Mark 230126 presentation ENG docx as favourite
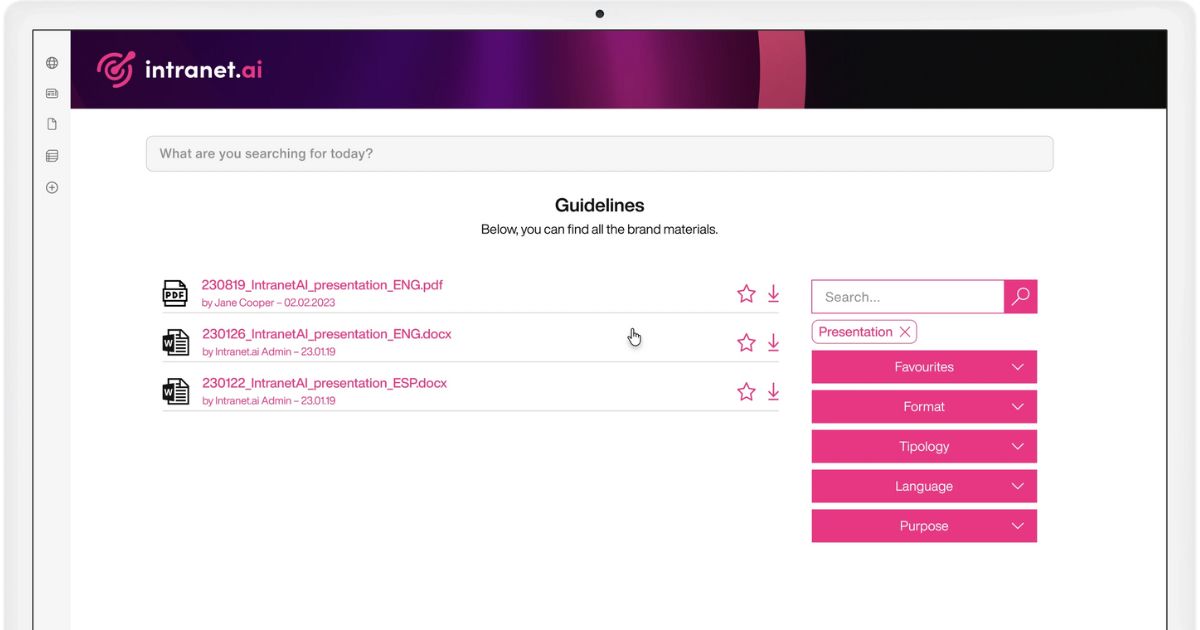Screen dimensions: 1200x630 pos(746,343)
